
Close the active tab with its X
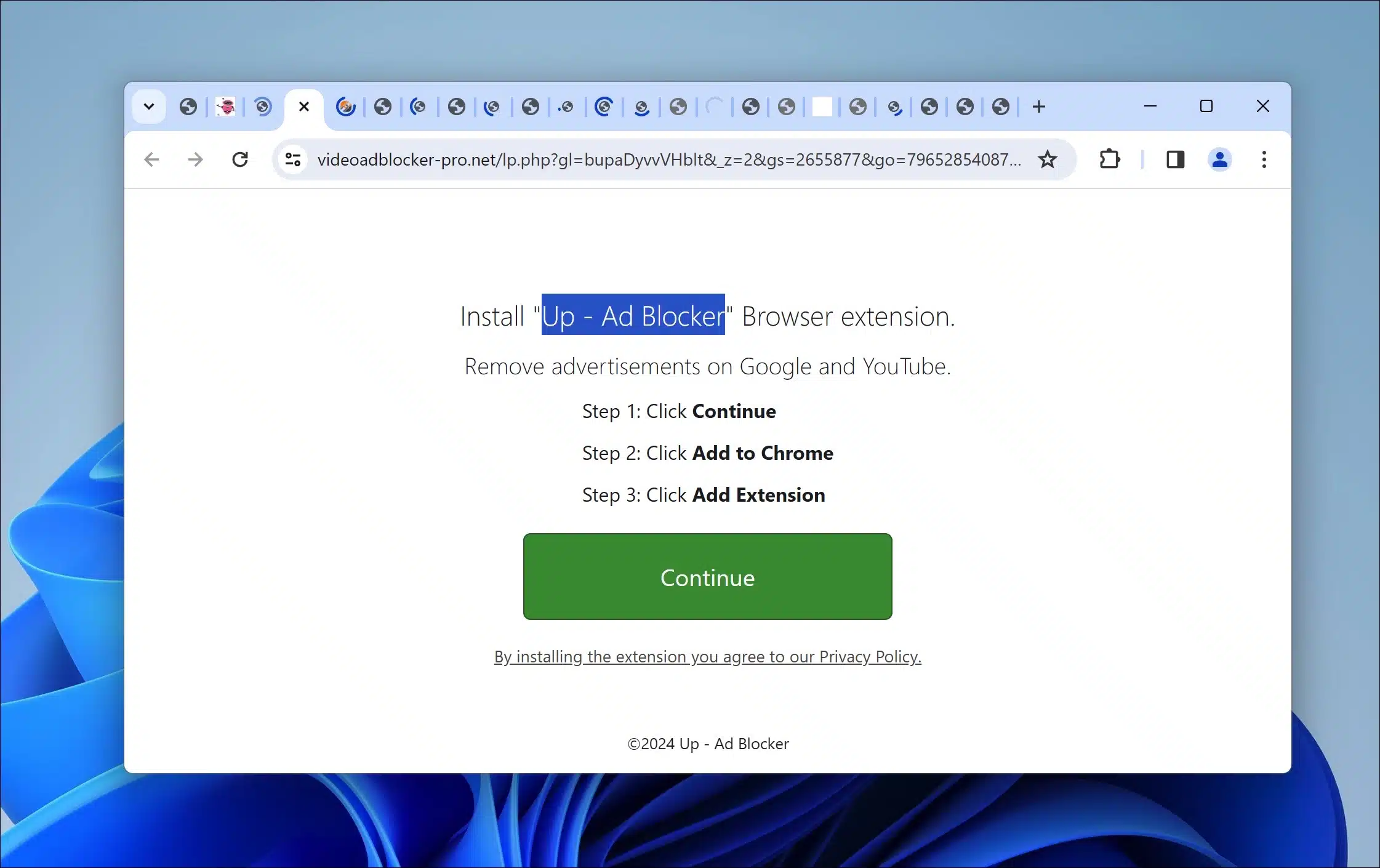[304, 106]
